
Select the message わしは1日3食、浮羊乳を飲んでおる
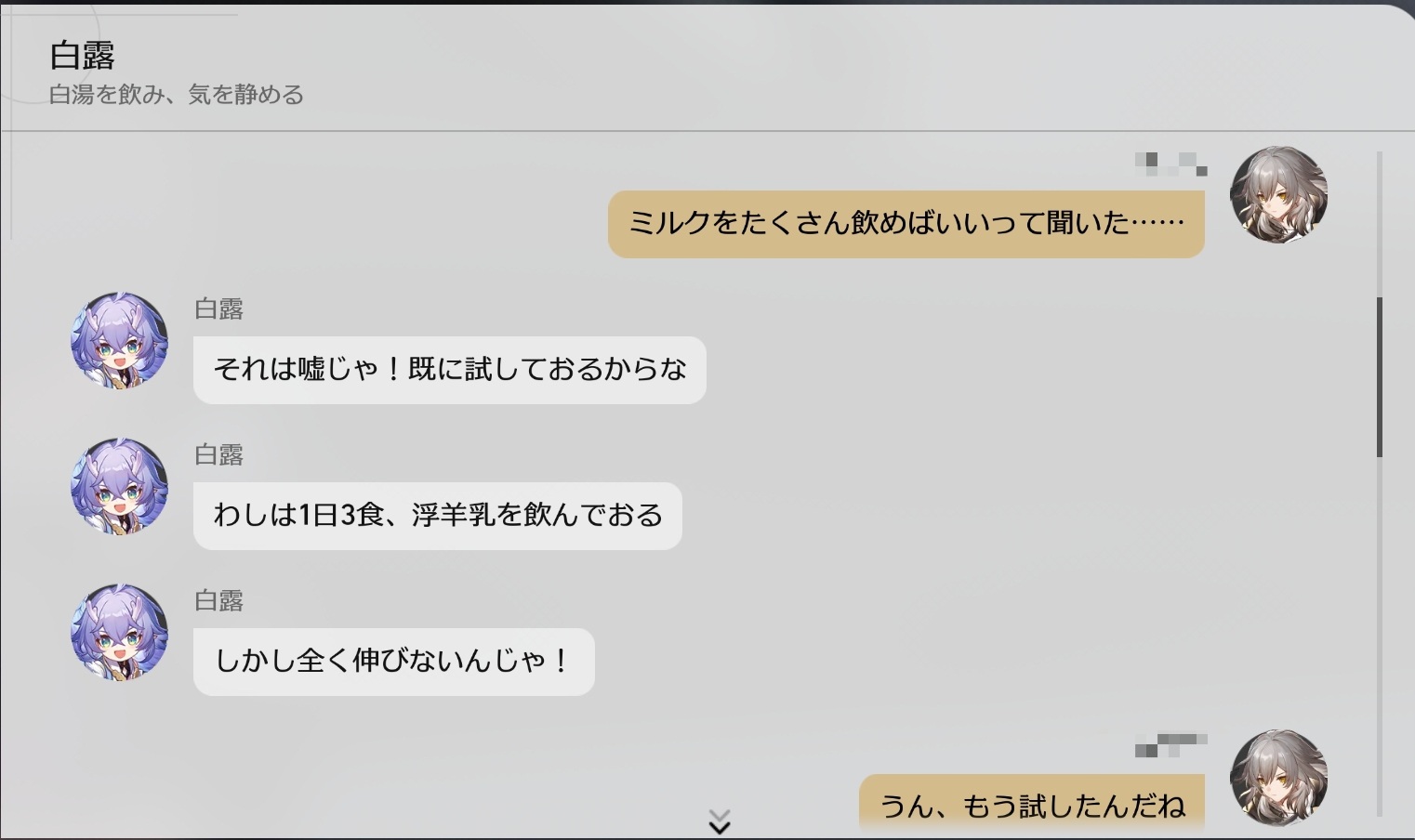(438, 516)
